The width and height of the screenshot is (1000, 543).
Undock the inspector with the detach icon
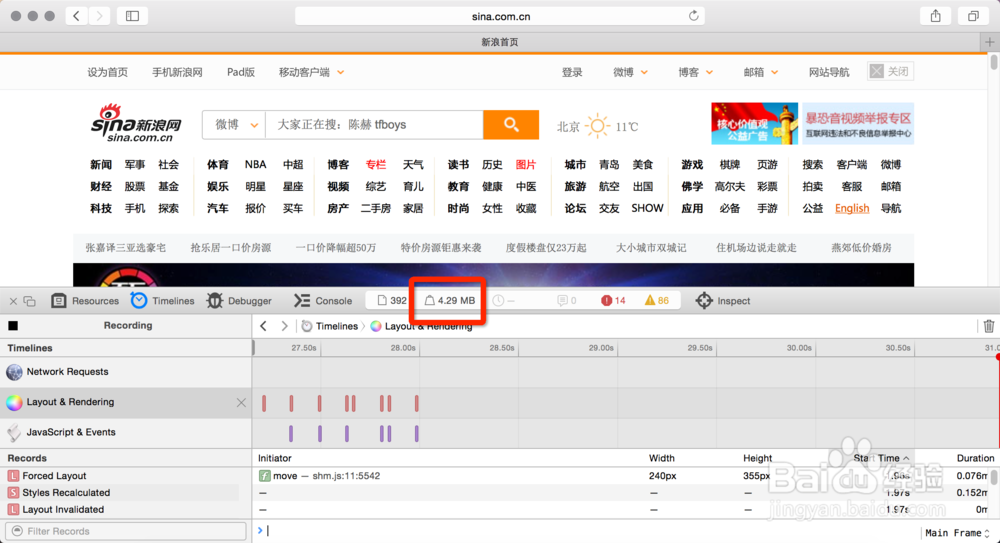(29, 301)
